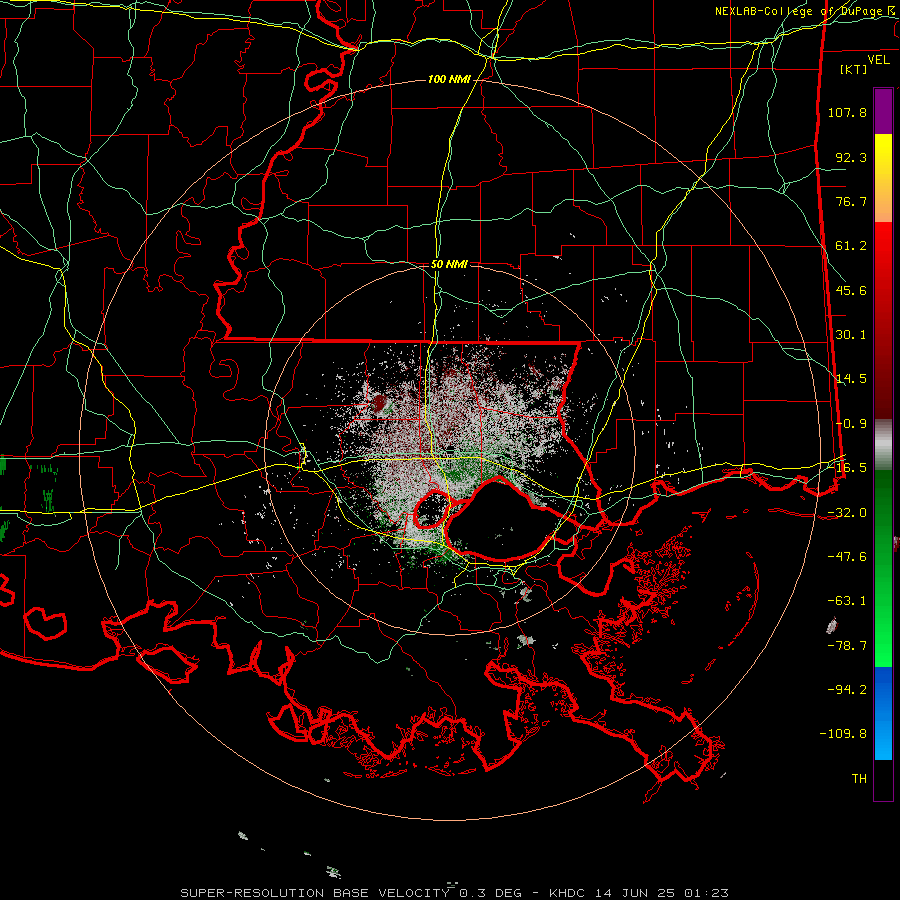The image size is (900, 900).
Task: Click the -47.6 velocity scale value
Action: [847, 557]
